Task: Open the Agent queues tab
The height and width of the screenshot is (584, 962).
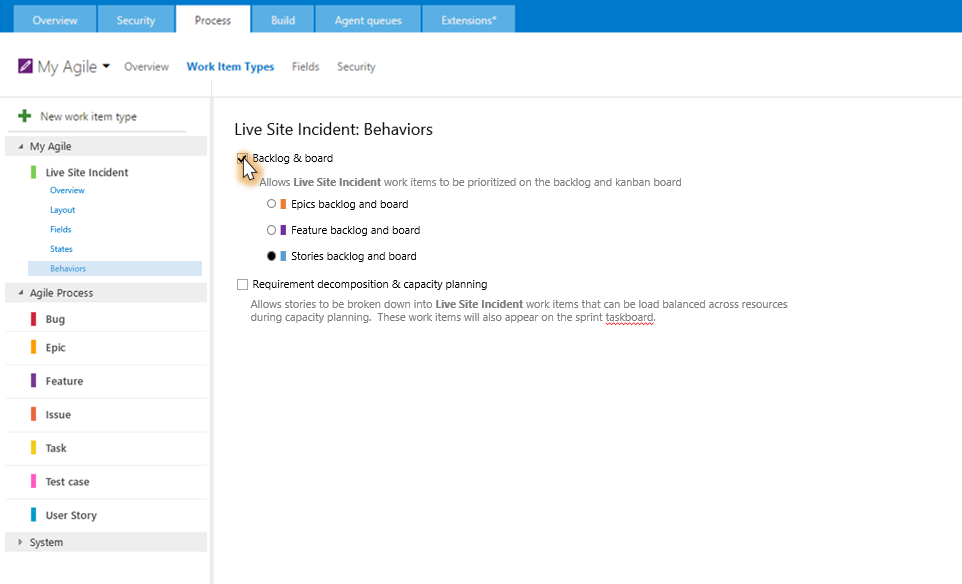Action: [368, 20]
